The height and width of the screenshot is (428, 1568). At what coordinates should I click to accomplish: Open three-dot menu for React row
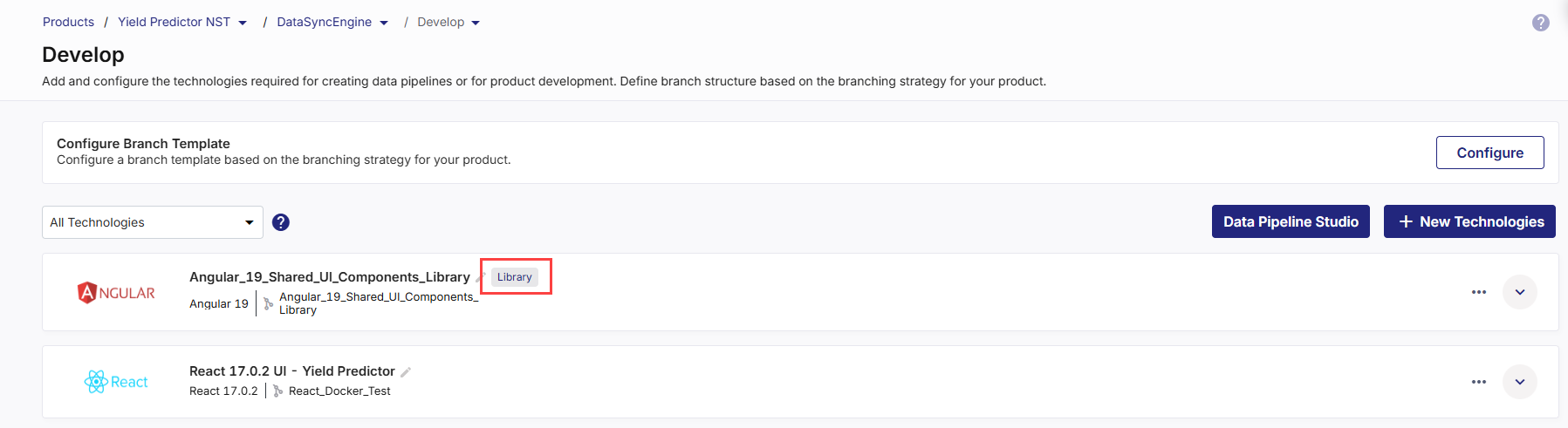tap(1478, 382)
